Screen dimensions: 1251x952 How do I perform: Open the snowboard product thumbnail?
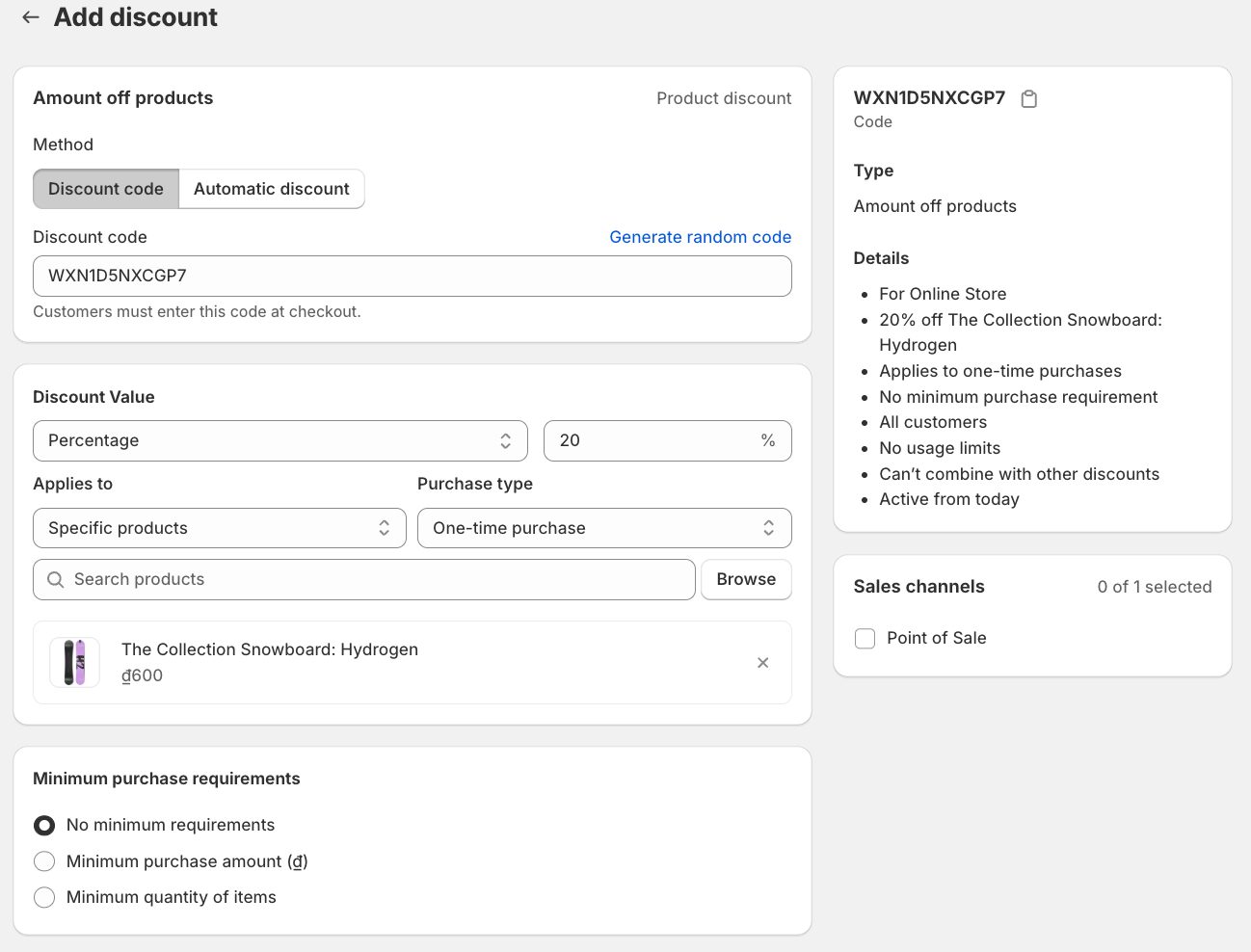(x=74, y=663)
